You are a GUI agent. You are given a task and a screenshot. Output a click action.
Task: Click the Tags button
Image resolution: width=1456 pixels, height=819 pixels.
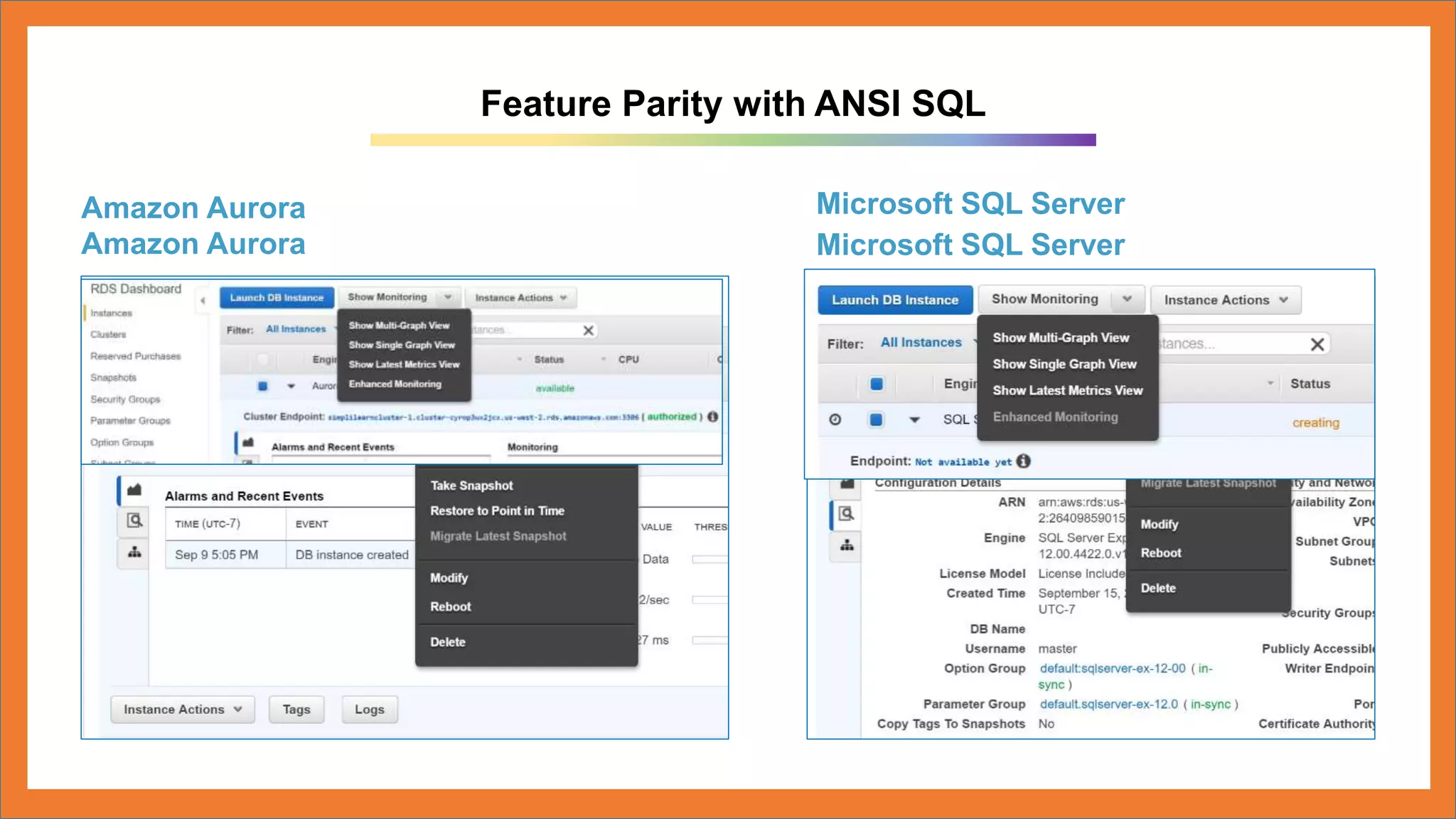point(296,710)
